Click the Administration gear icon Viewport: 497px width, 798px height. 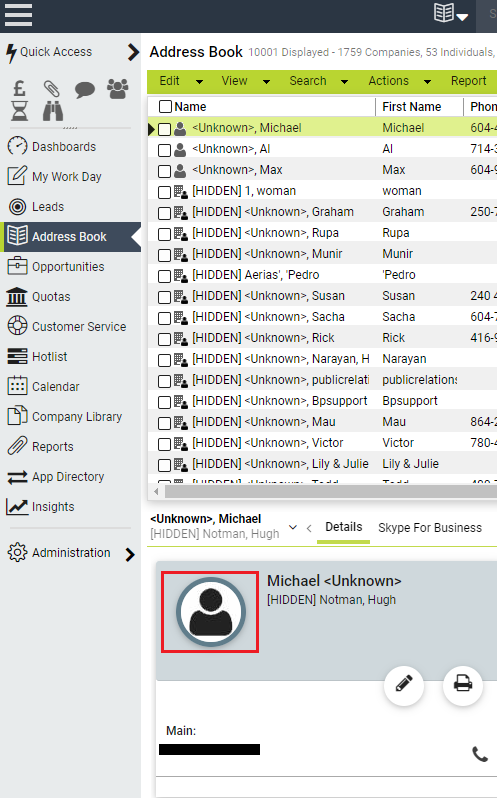pyautogui.click(x=17, y=552)
